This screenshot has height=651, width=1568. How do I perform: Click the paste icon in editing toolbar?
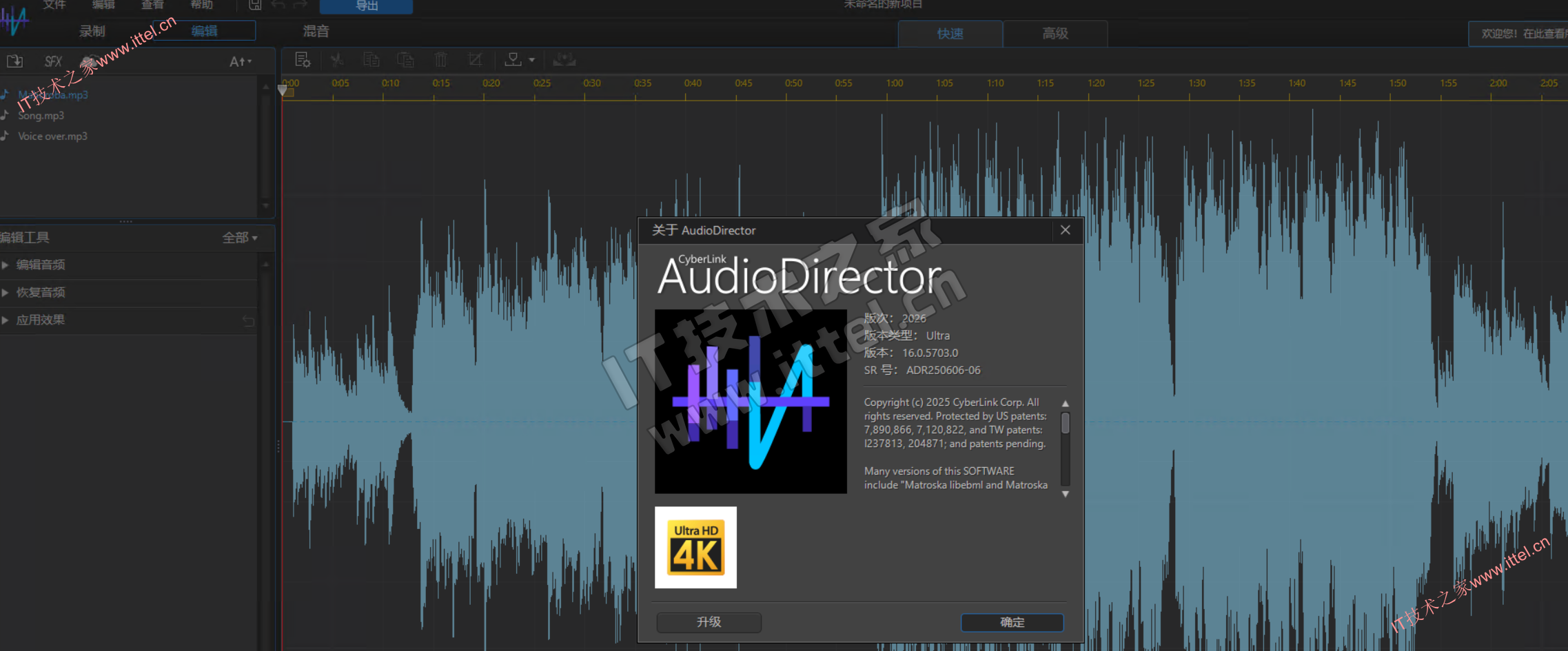click(406, 61)
